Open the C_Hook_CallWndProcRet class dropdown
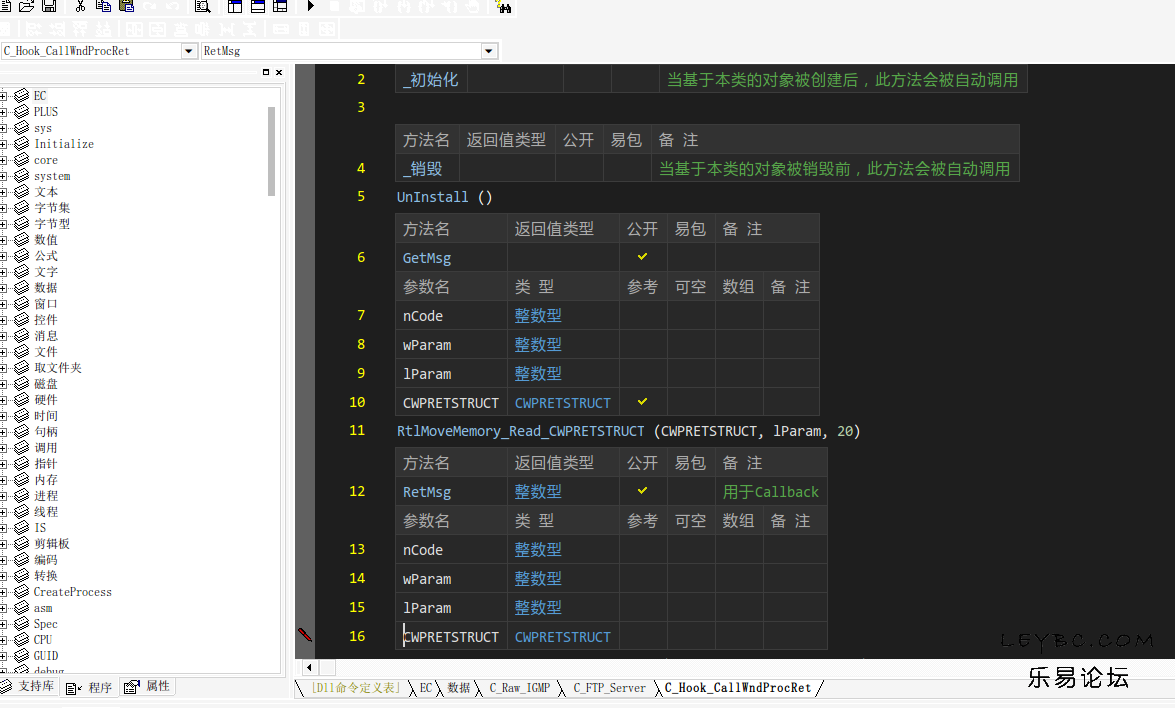This screenshot has height=708, width=1175. click(188, 51)
